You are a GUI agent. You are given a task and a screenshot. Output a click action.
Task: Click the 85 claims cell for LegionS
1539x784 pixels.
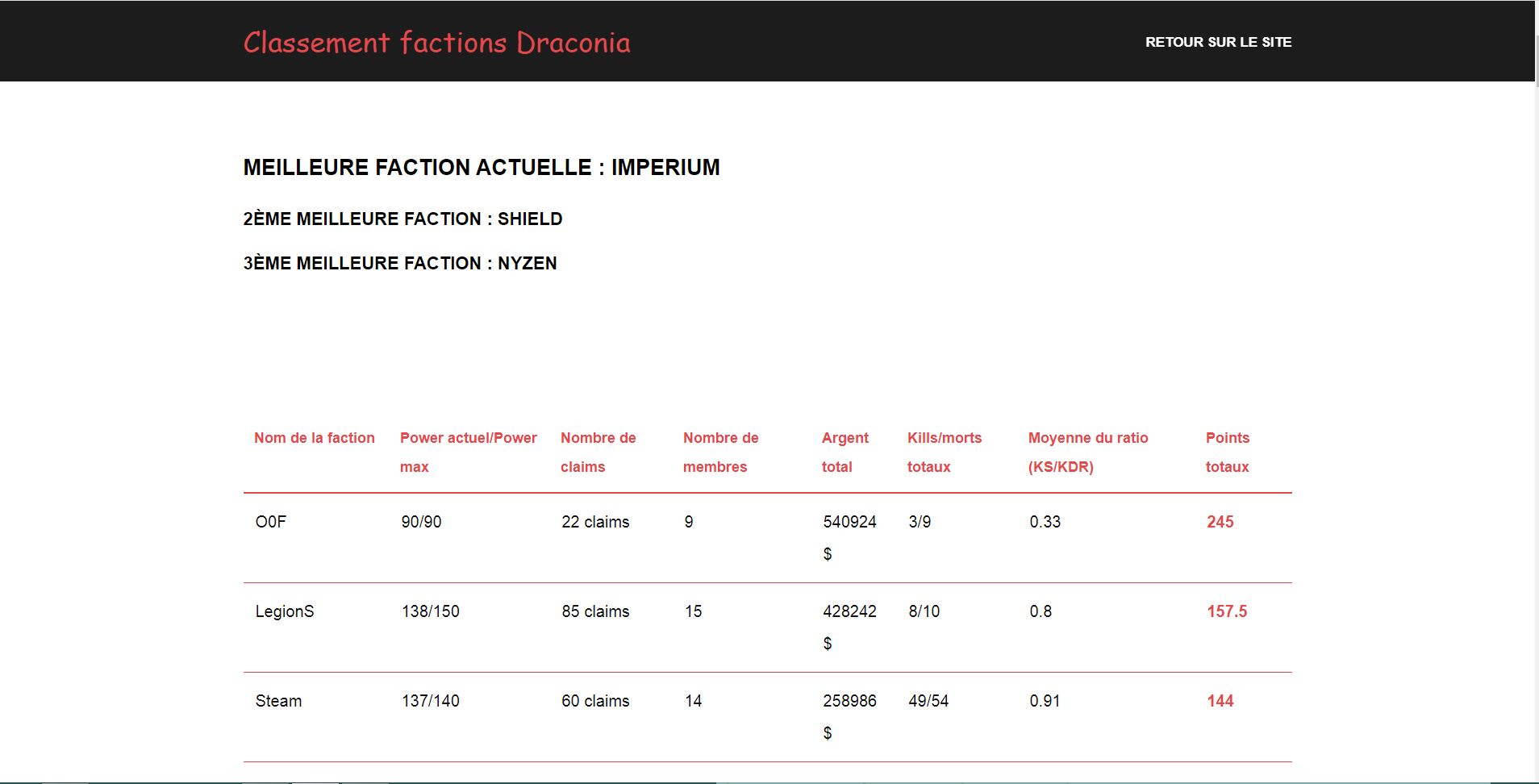click(594, 611)
